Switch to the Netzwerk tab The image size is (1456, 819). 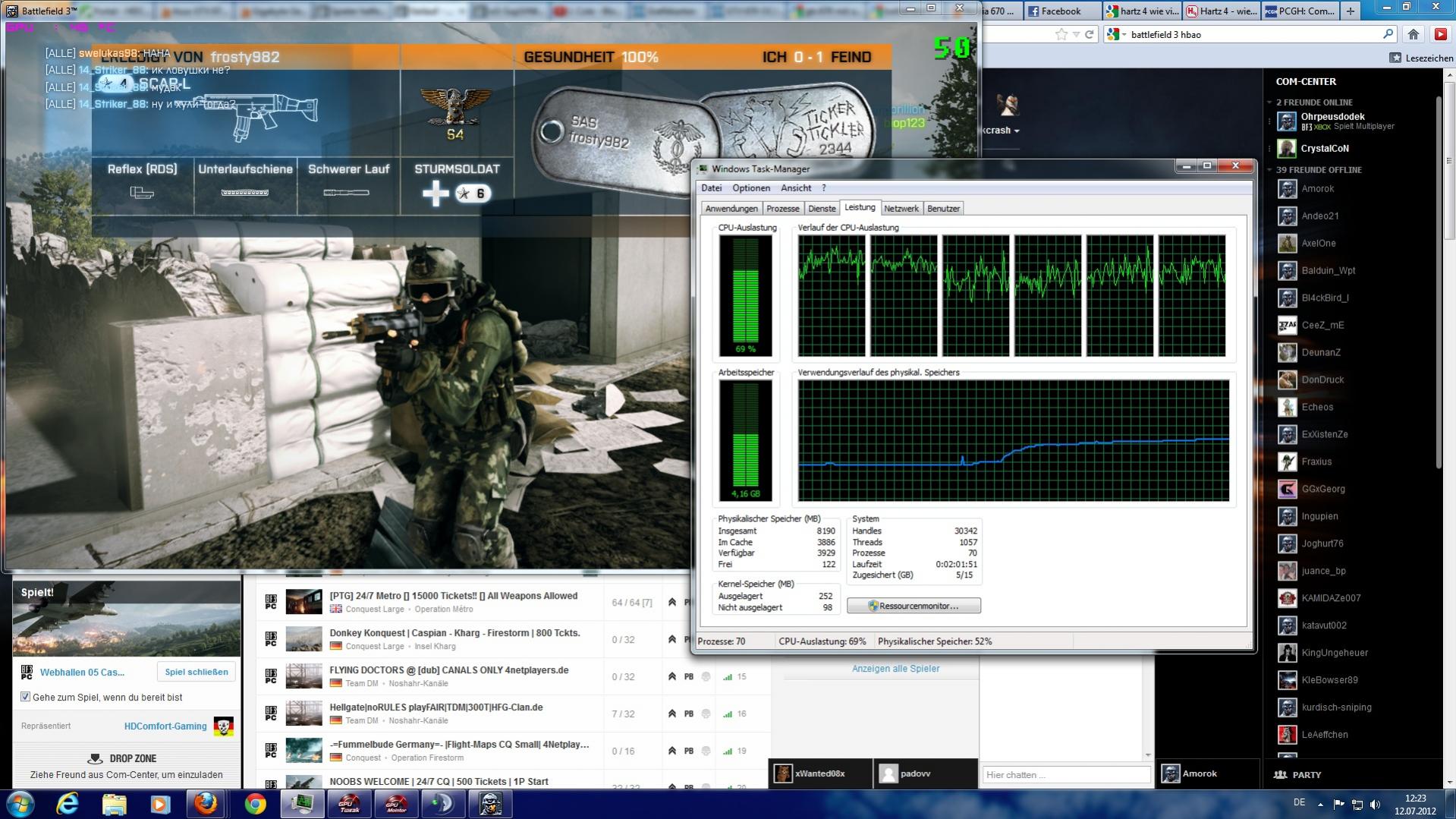(901, 209)
